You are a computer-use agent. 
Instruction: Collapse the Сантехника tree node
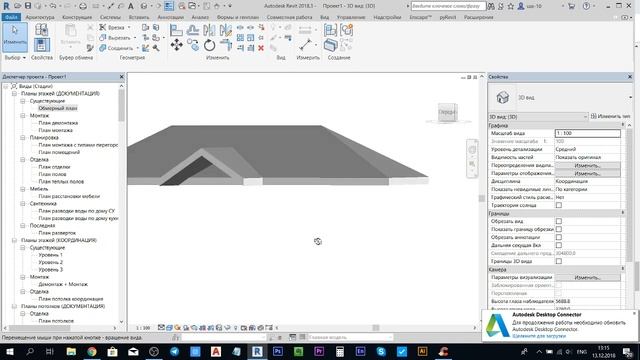[23, 204]
